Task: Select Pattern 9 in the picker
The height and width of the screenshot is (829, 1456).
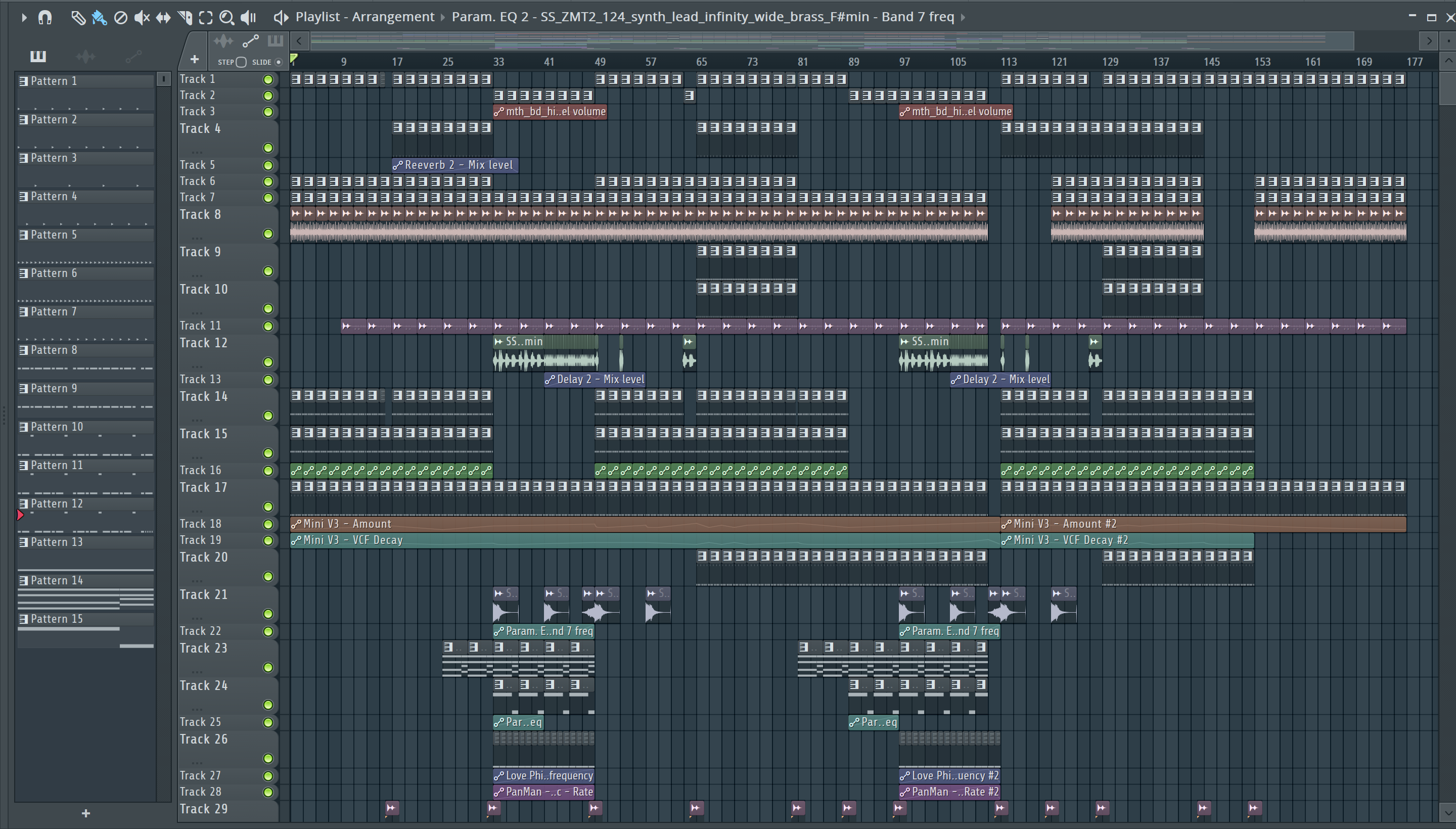Action: click(x=85, y=389)
